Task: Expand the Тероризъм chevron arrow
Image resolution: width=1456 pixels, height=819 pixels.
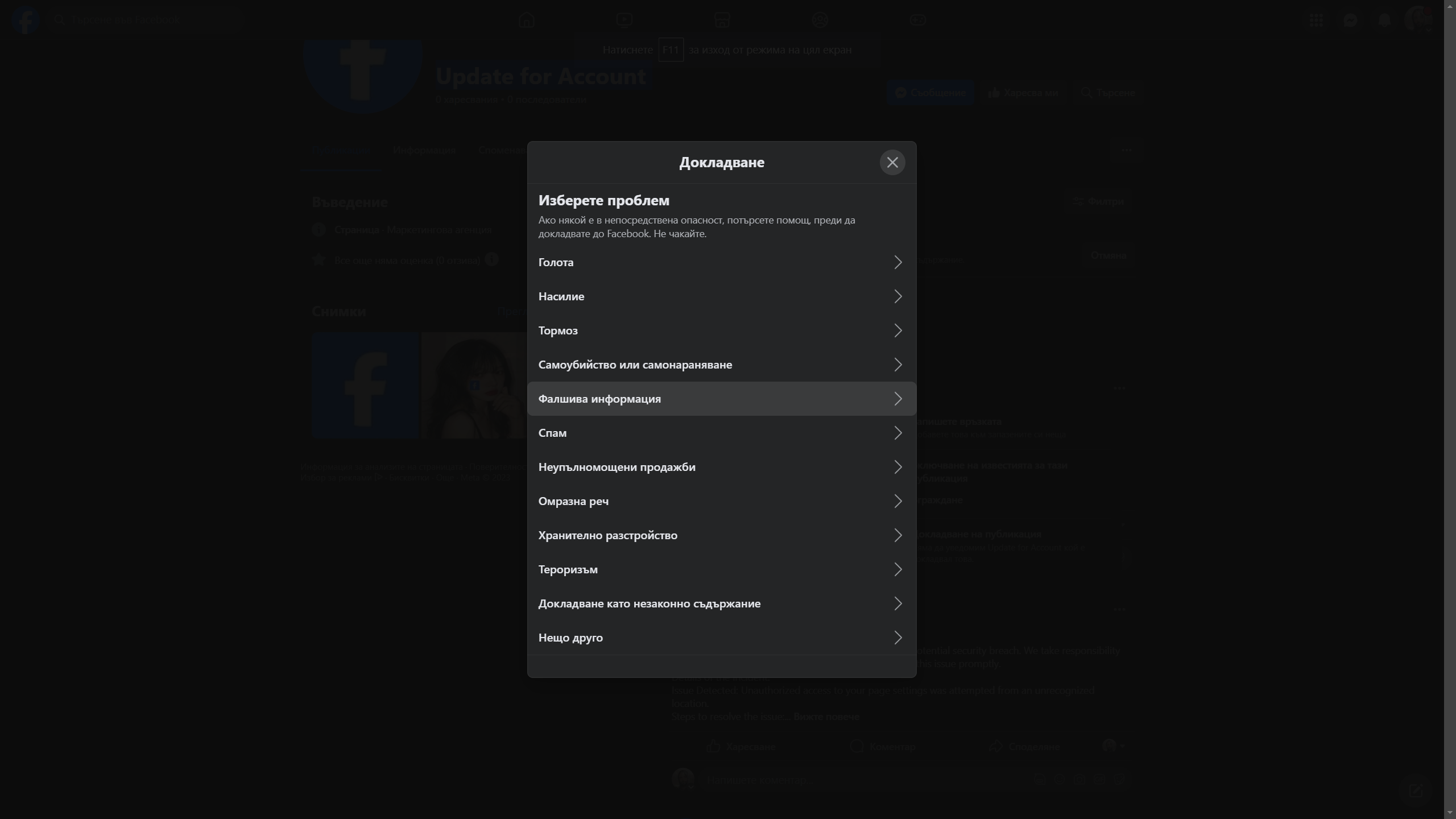Action: [x=897, y=569]
